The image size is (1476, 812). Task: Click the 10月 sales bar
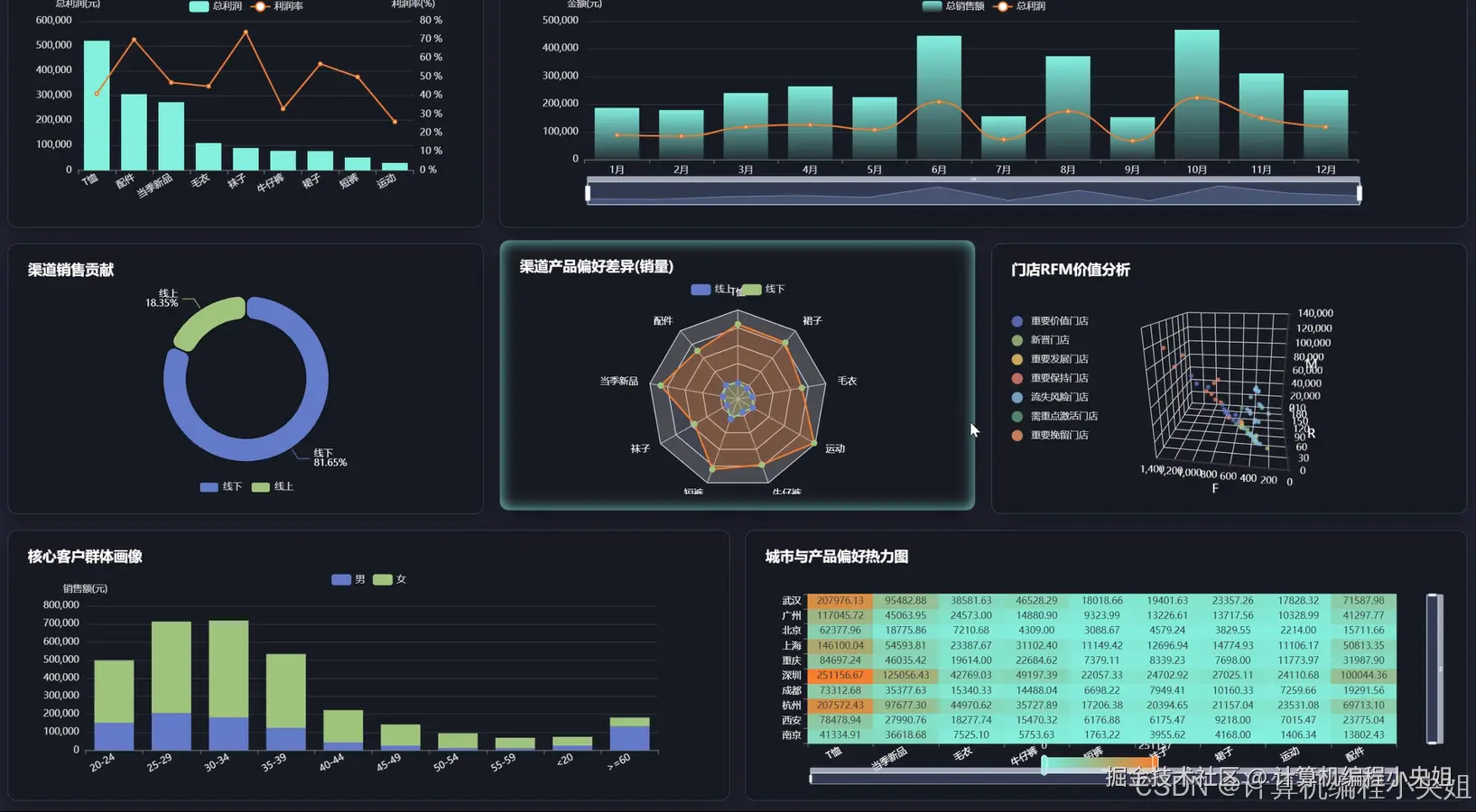pos(1197,96)
